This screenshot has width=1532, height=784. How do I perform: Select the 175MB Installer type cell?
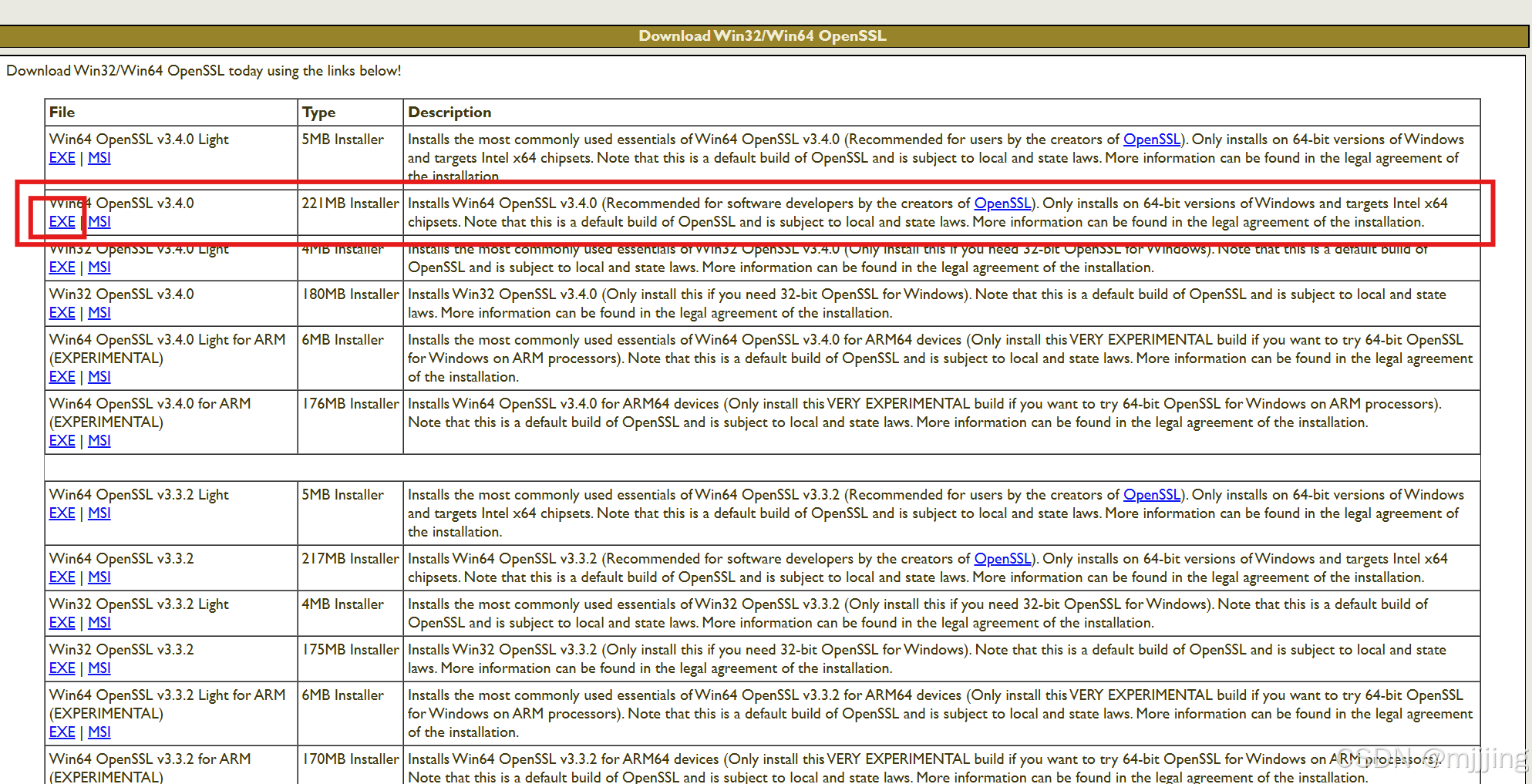pos(350,658)
